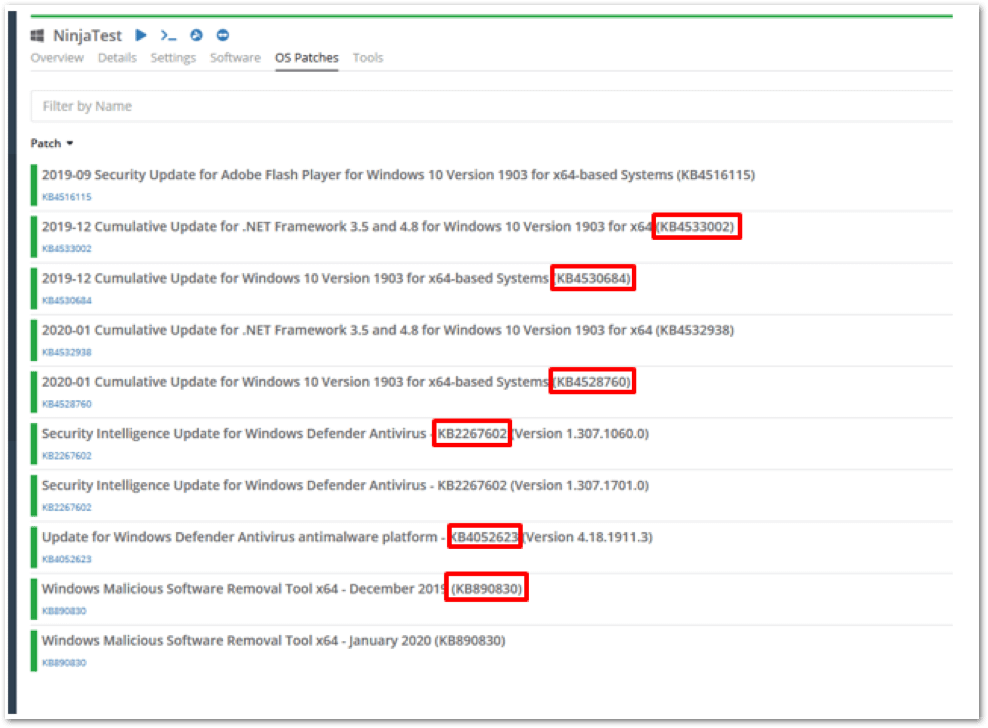Open the KB4516115 link under Adobe Flash update
This screenshot has height=728, width=988.
coord(66,197)
